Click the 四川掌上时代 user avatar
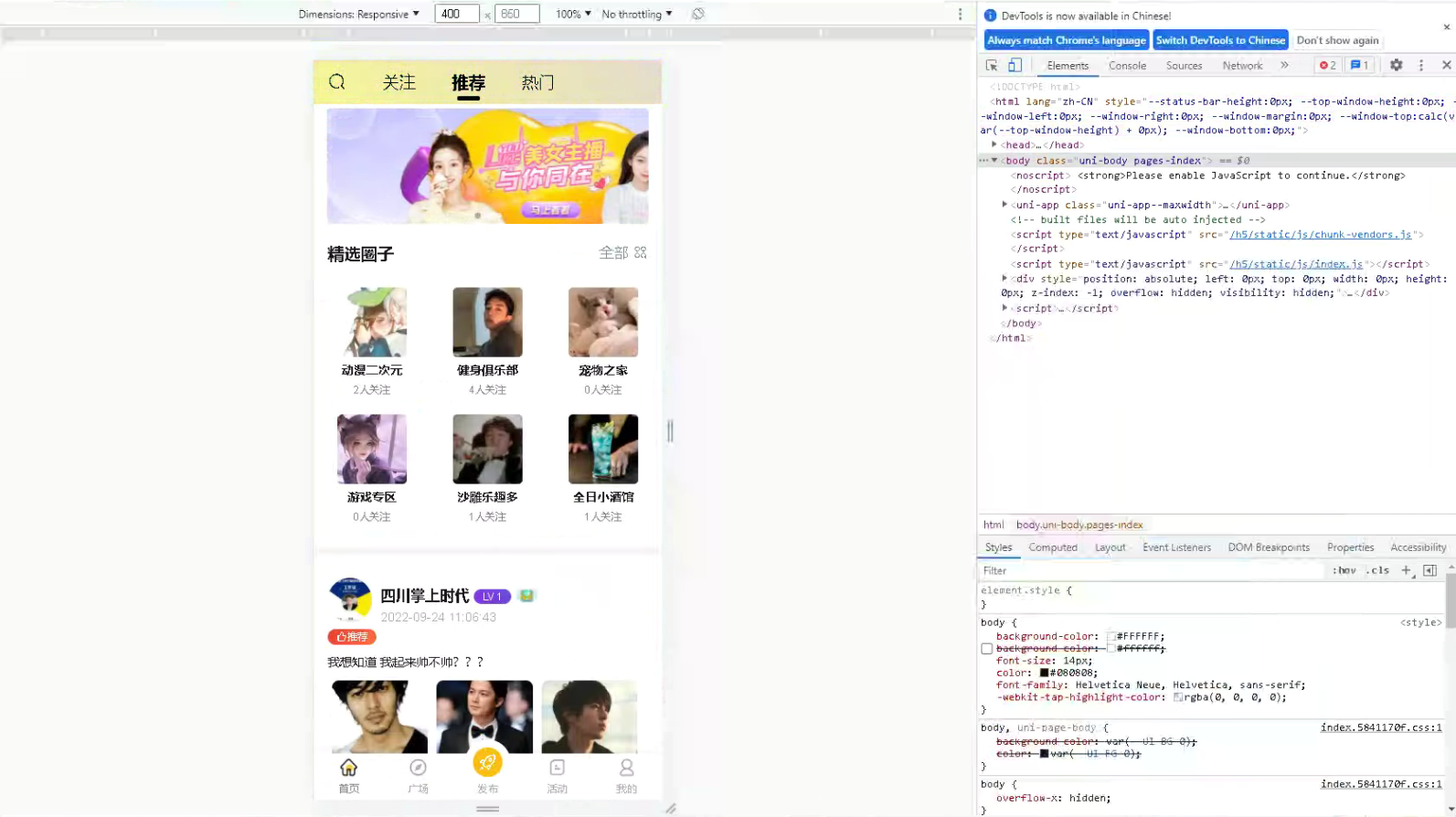1456x817 pixels. coord(350,599)
